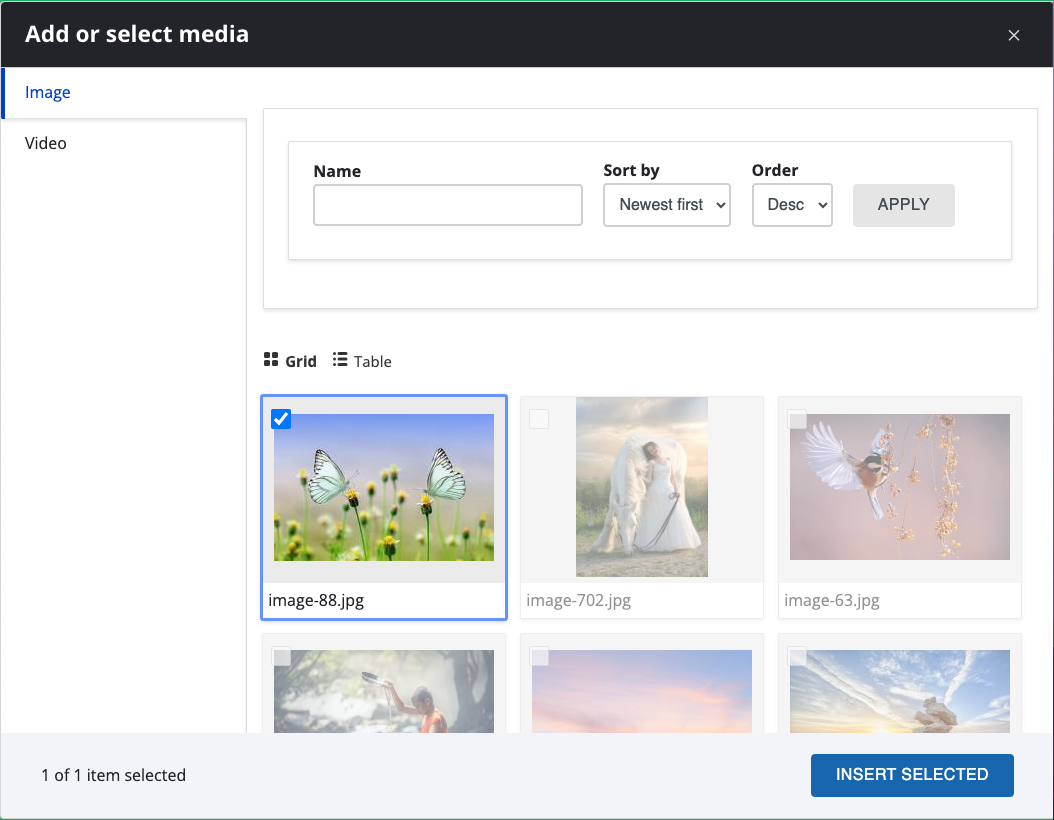
Task: Click the image-88.jpg file name label
Action: tap(317, 601)
